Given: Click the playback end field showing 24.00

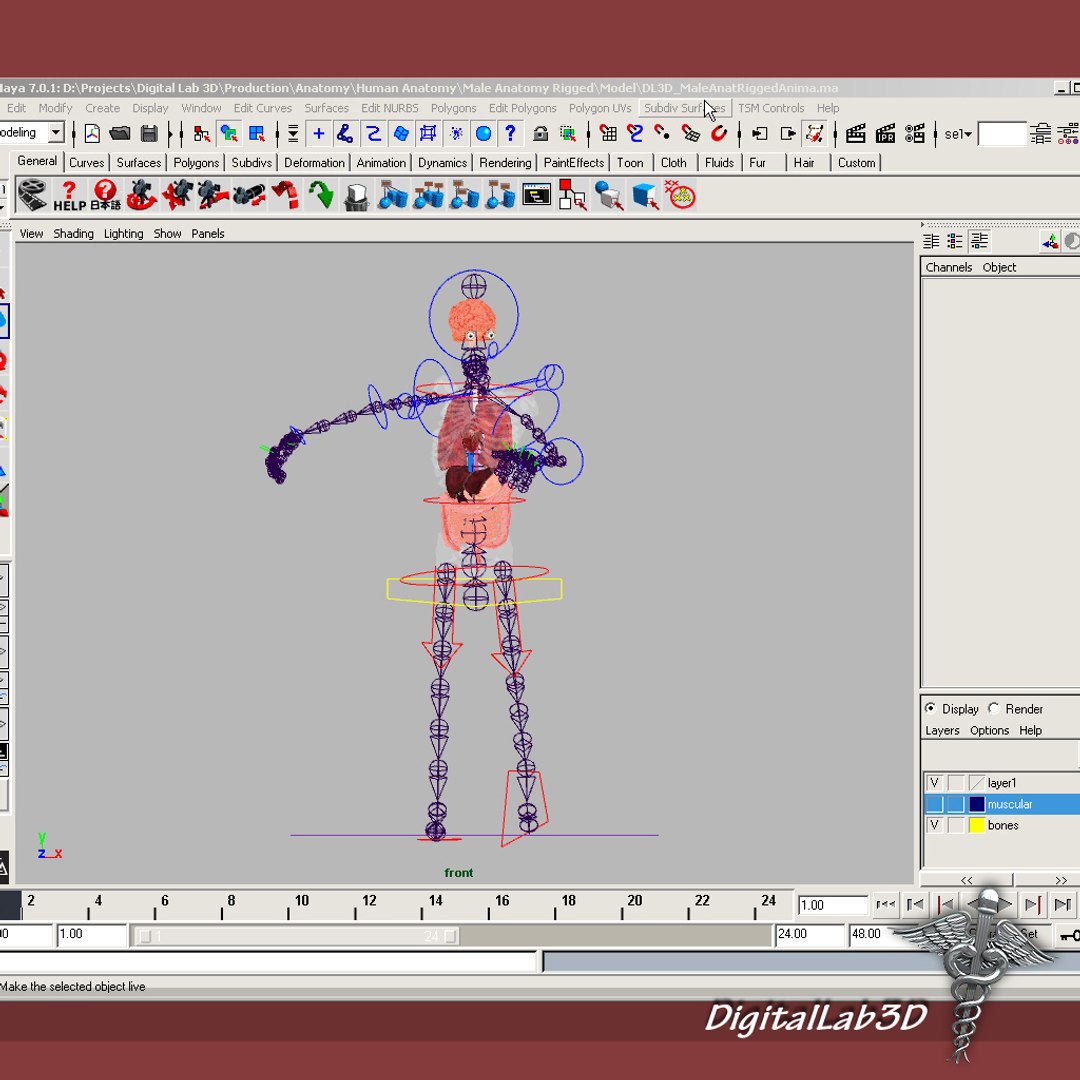Looking at the screenshot, I should tap(809, 934).
